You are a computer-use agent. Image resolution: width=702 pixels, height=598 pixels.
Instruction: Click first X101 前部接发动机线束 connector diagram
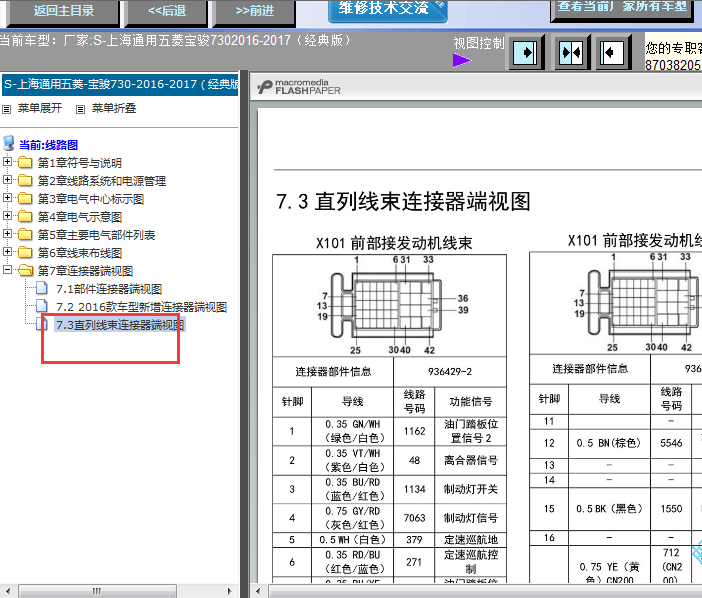[x=390, y=305]
